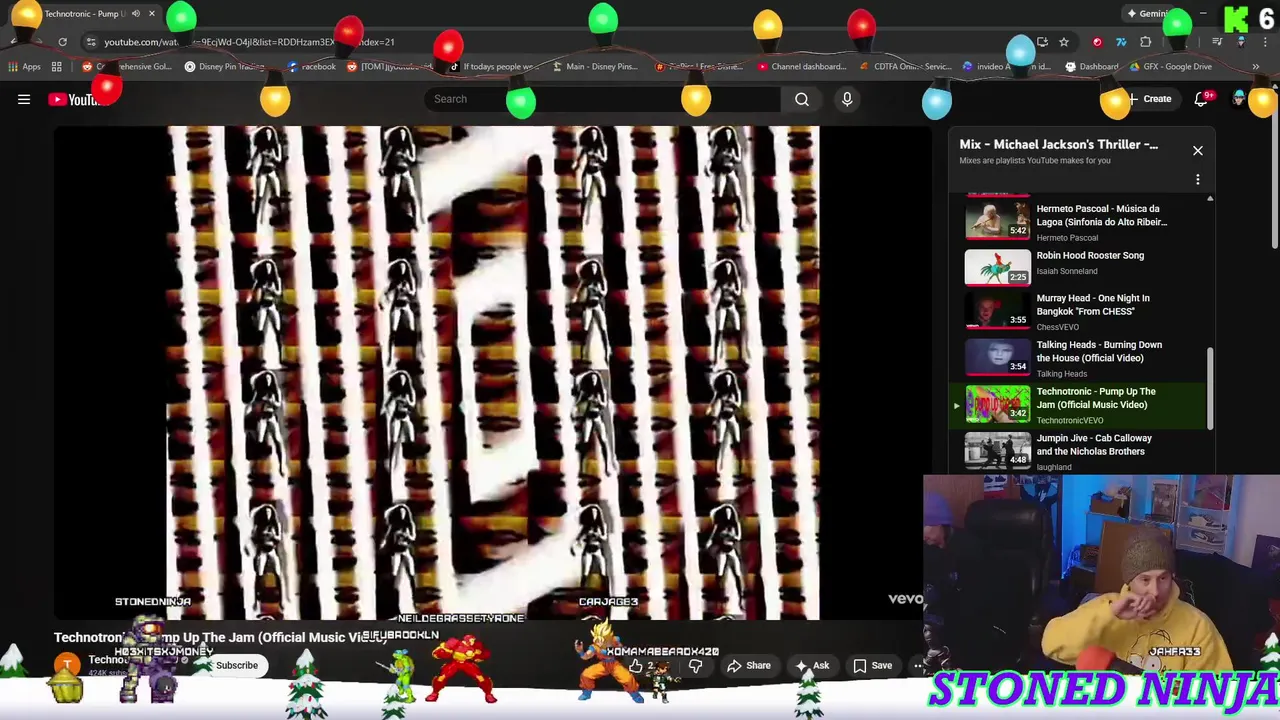1280x720 pixels.
Task: Click the Pump Up The Jam video title
Action: click(x=220, y=637)
